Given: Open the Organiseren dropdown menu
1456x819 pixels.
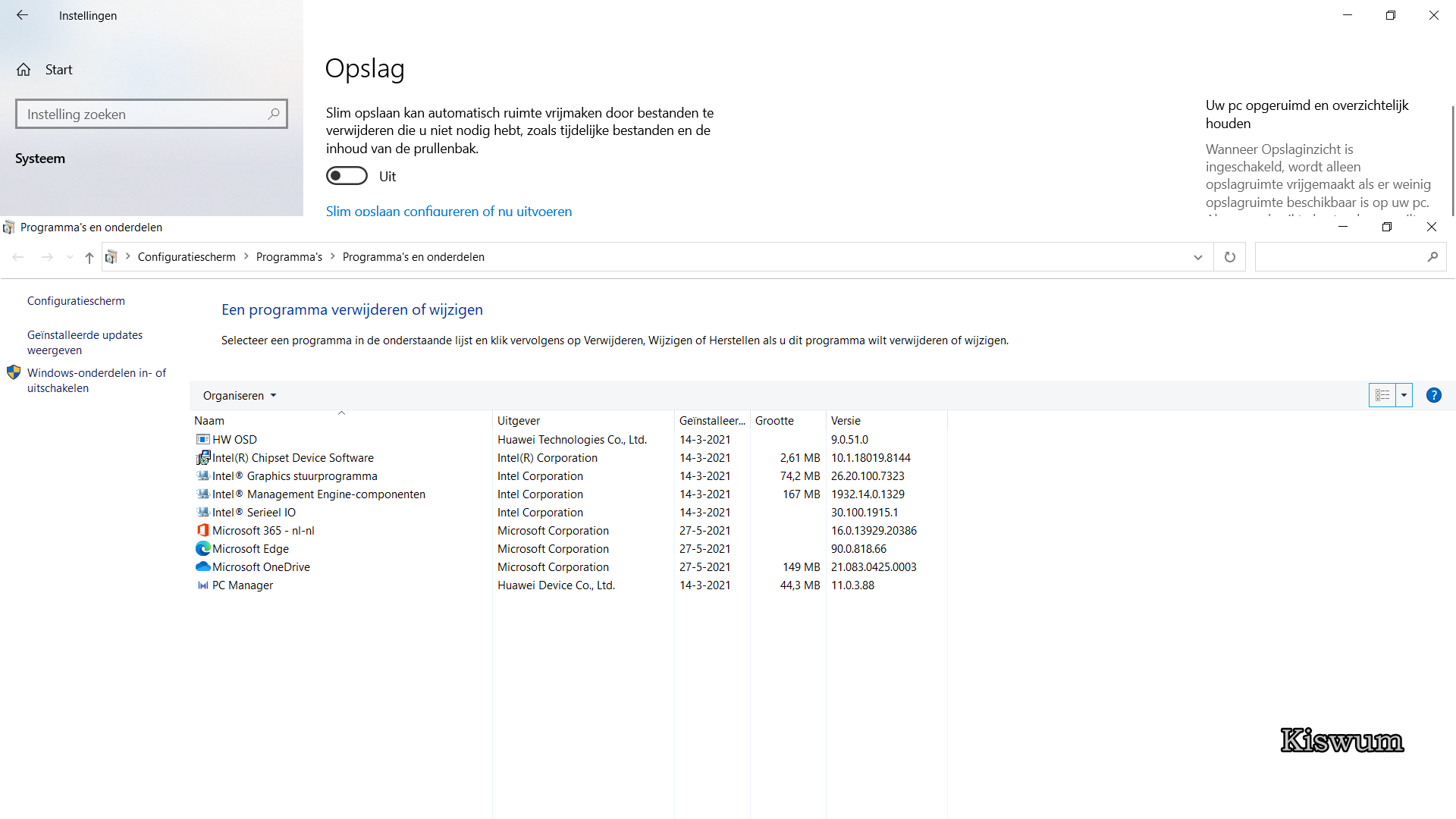Looking at the screenshot, I should click(x=240, y=396).
